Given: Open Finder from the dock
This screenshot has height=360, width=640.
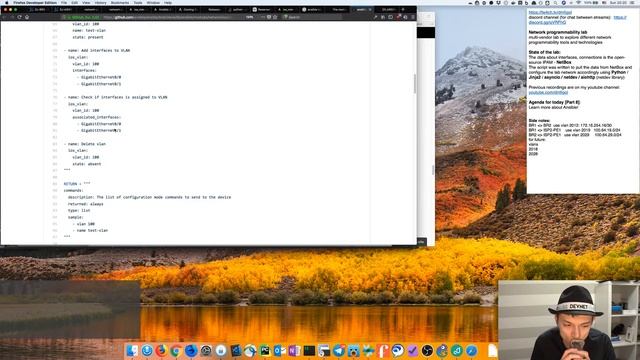Looking at the screenshot, I should tap(132, 351).
